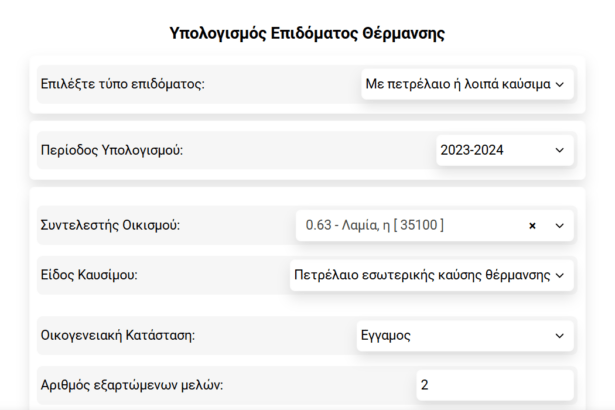
Task: Click the arrow of the Συντελεστής Οικισμού combobox
Action: click(559, 226)
